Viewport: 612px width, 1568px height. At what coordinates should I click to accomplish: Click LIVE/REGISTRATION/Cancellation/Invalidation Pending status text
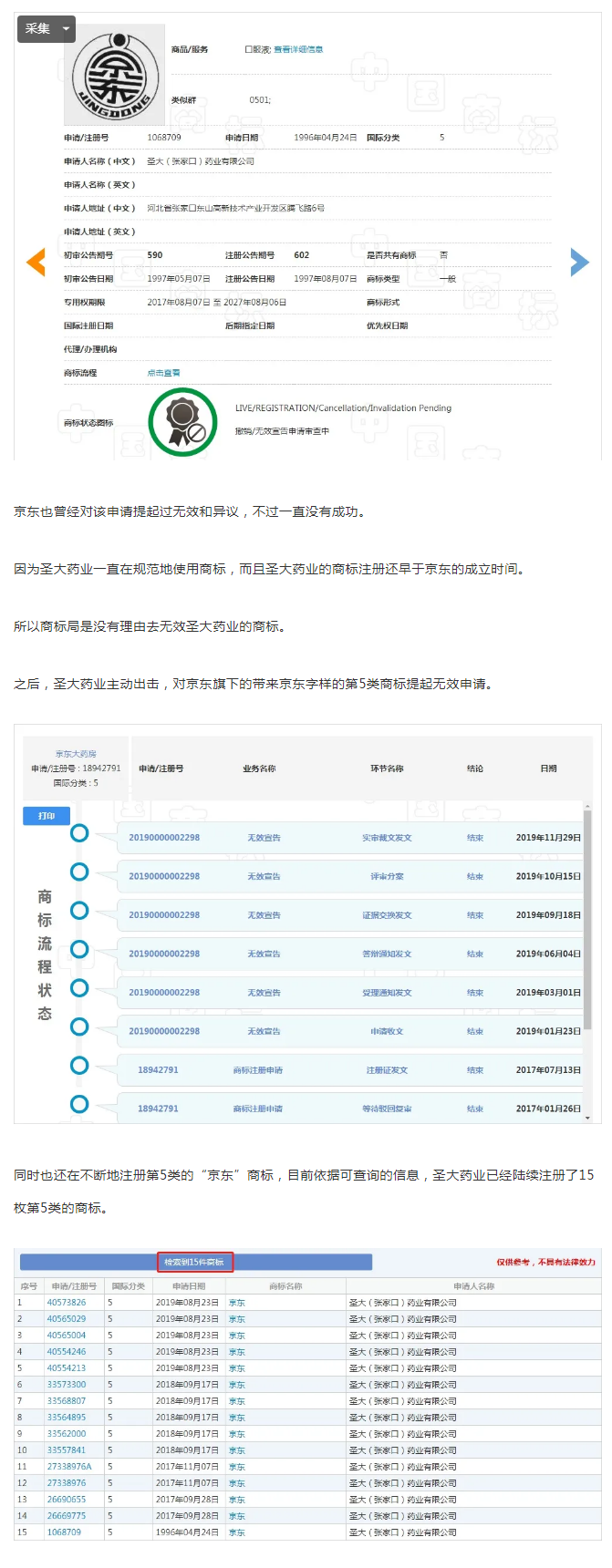pyautogui.click(x=343, y=408)
